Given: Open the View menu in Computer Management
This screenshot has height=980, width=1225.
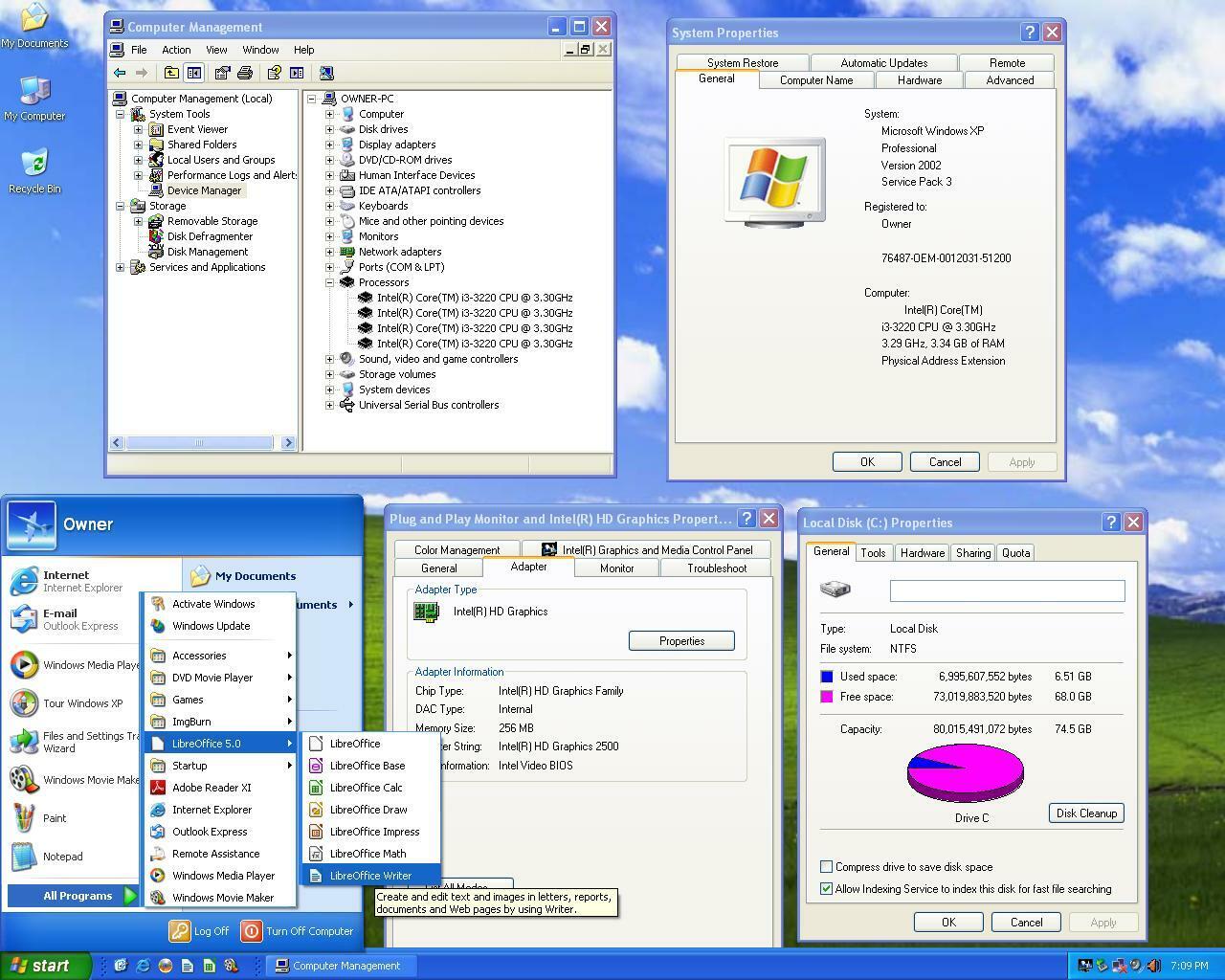Looking at the screenshot, I should coord(216,50).
